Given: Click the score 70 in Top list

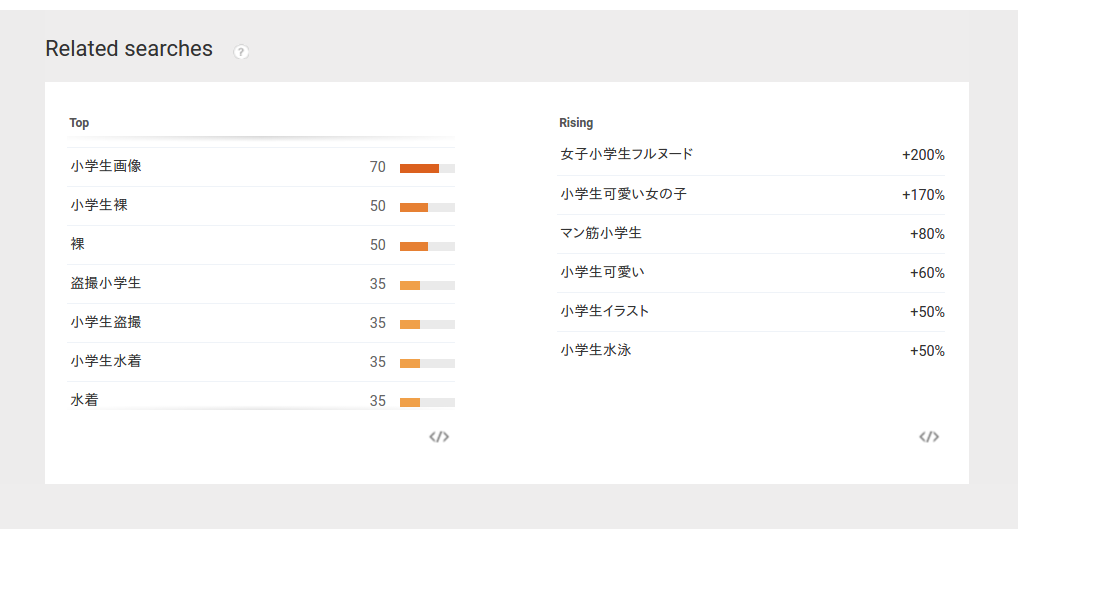Looking at the screenshot, I should click(377, 167).
